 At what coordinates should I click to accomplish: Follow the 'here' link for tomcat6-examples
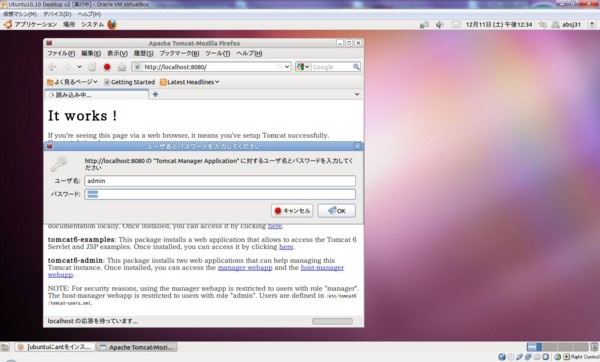(286, 247)
